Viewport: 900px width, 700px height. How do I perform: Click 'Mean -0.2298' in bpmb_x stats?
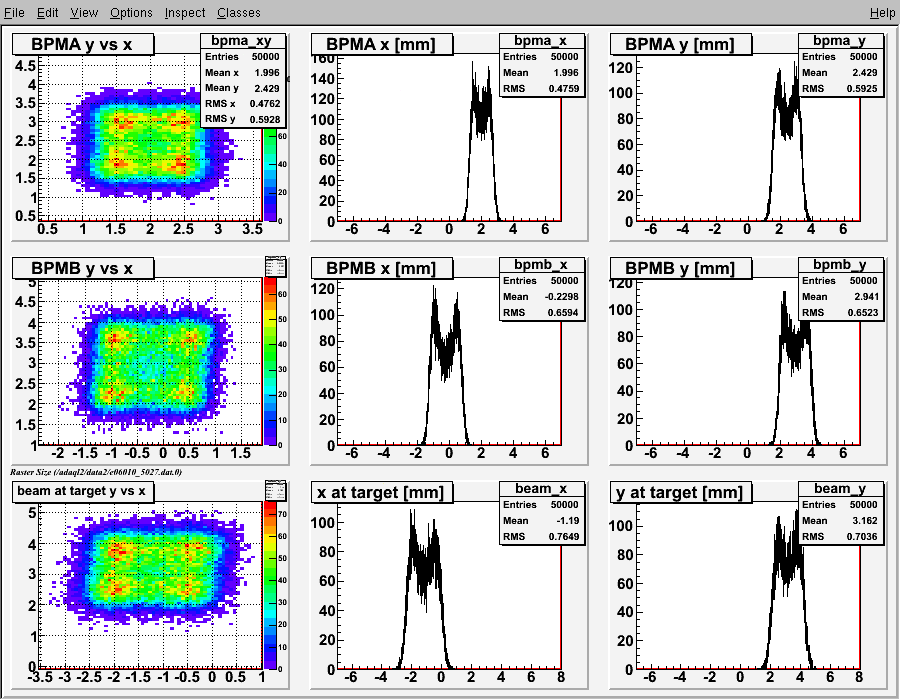click(x=542, y=297)
